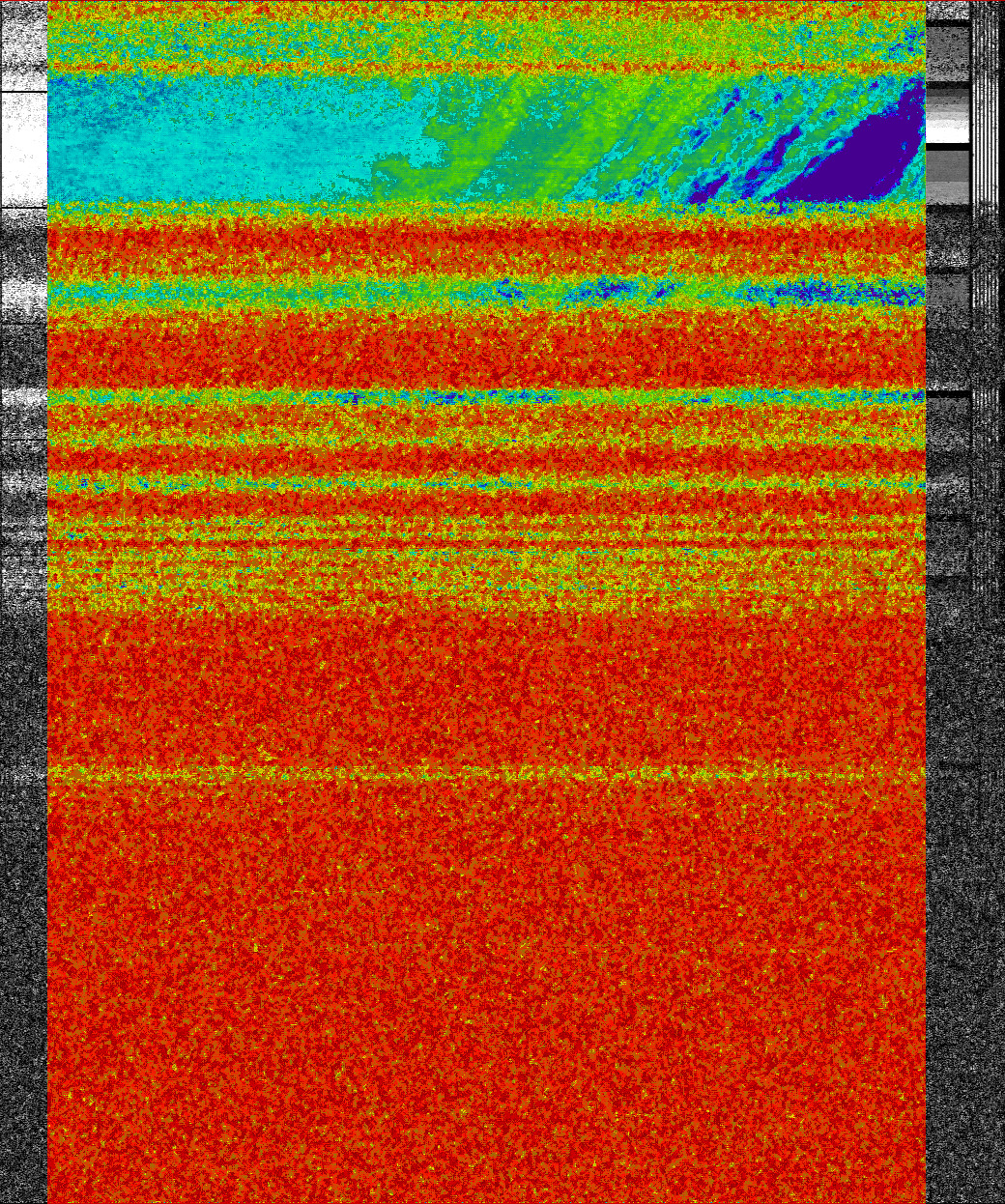The image size is (1005, 1204).
Task: Click the light gray patch in the left strip mid-upper
Action: coord(24,290)
